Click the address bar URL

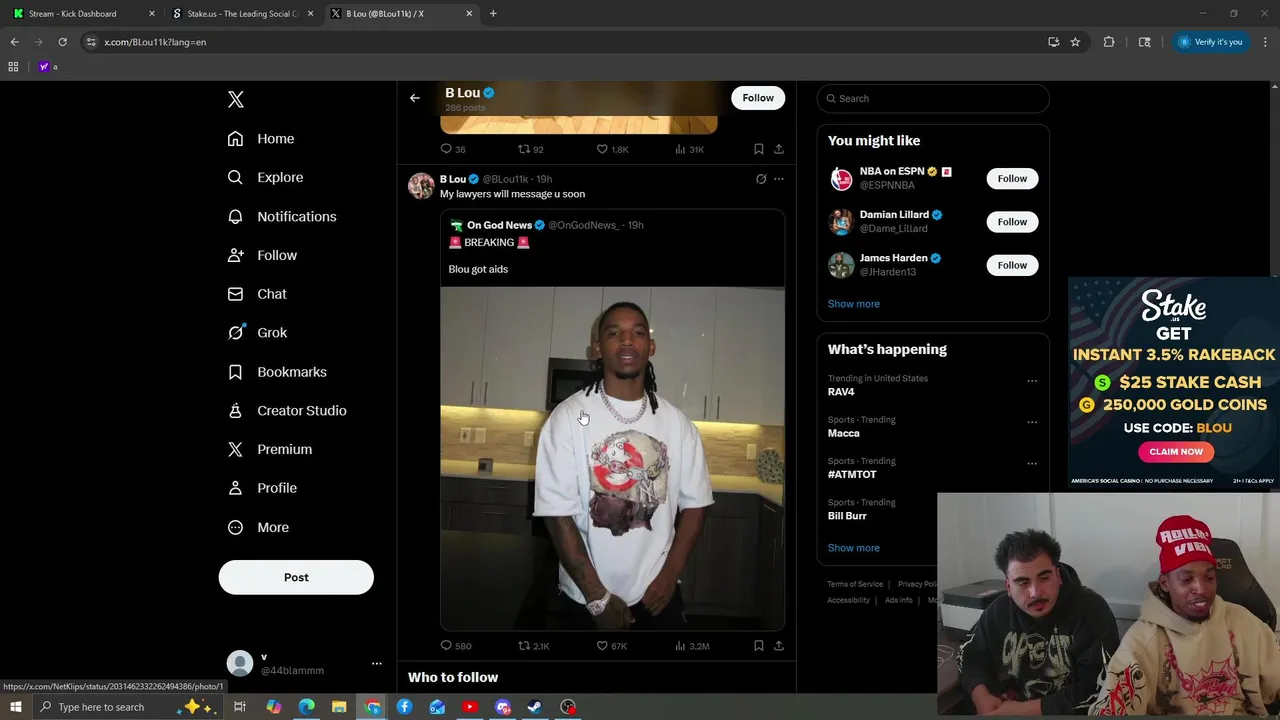(x=155, y=42)
